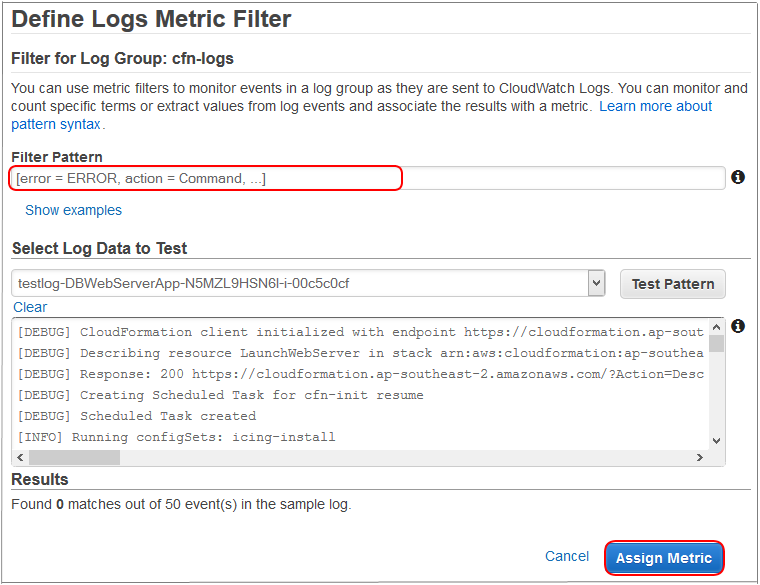Open the Show examples link

[x=73, y=210]
